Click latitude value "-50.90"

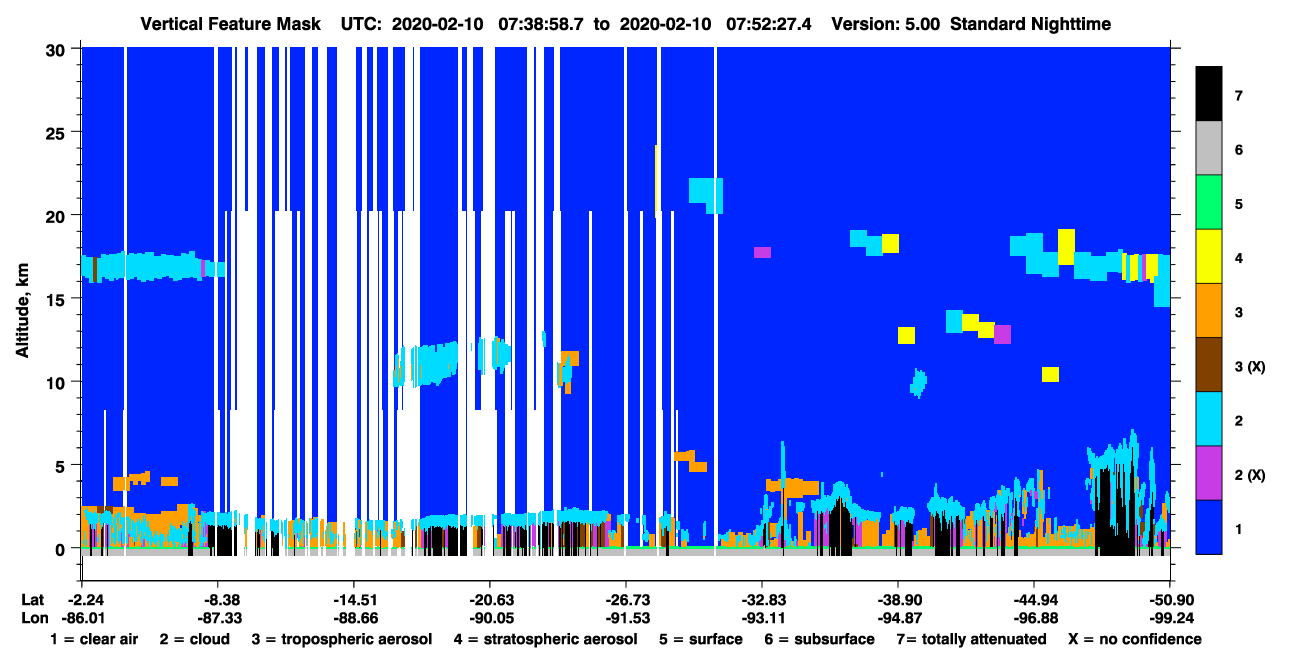click(x=1170, y=600)
